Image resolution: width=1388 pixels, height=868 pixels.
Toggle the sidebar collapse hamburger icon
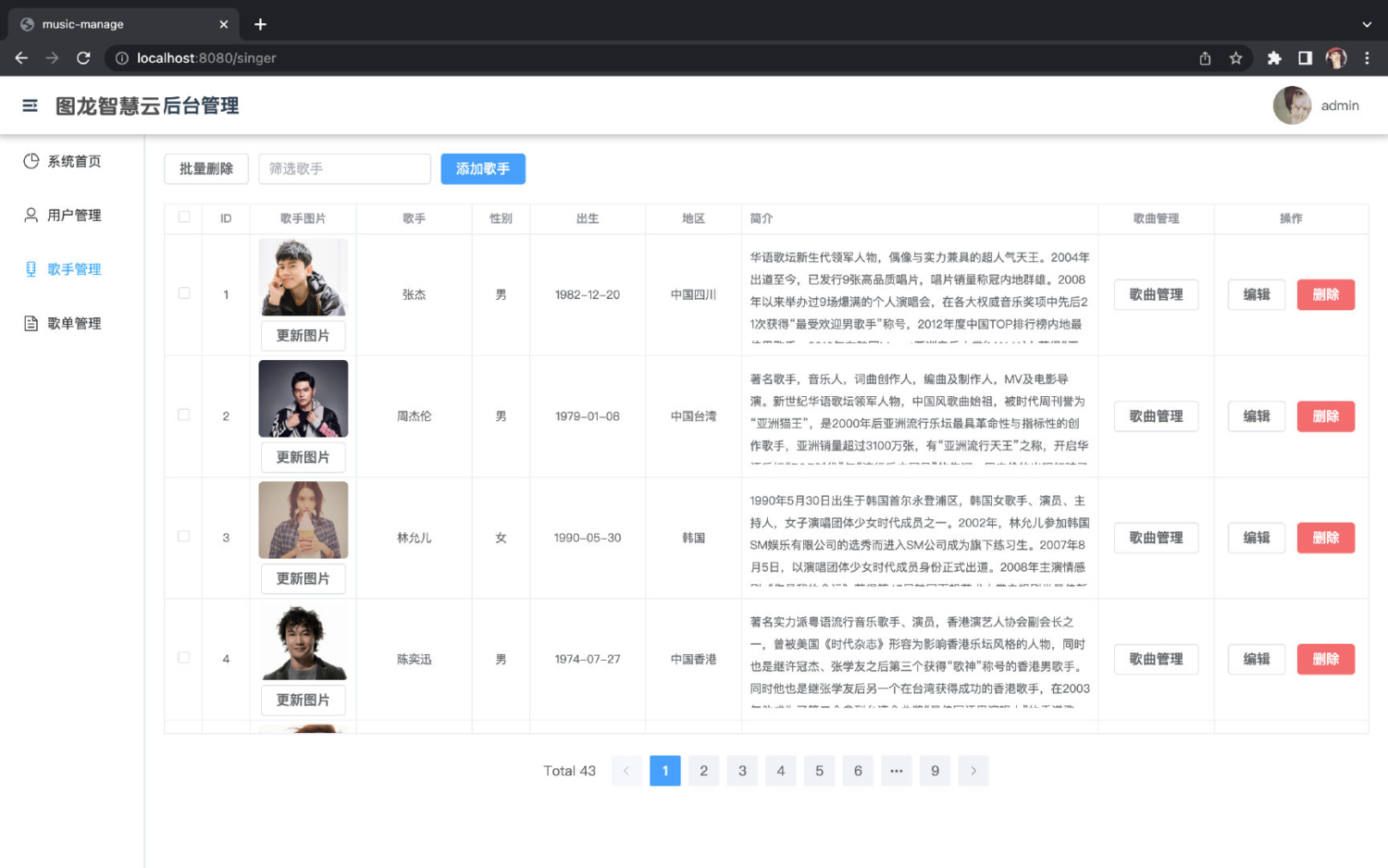pos(30,105)
